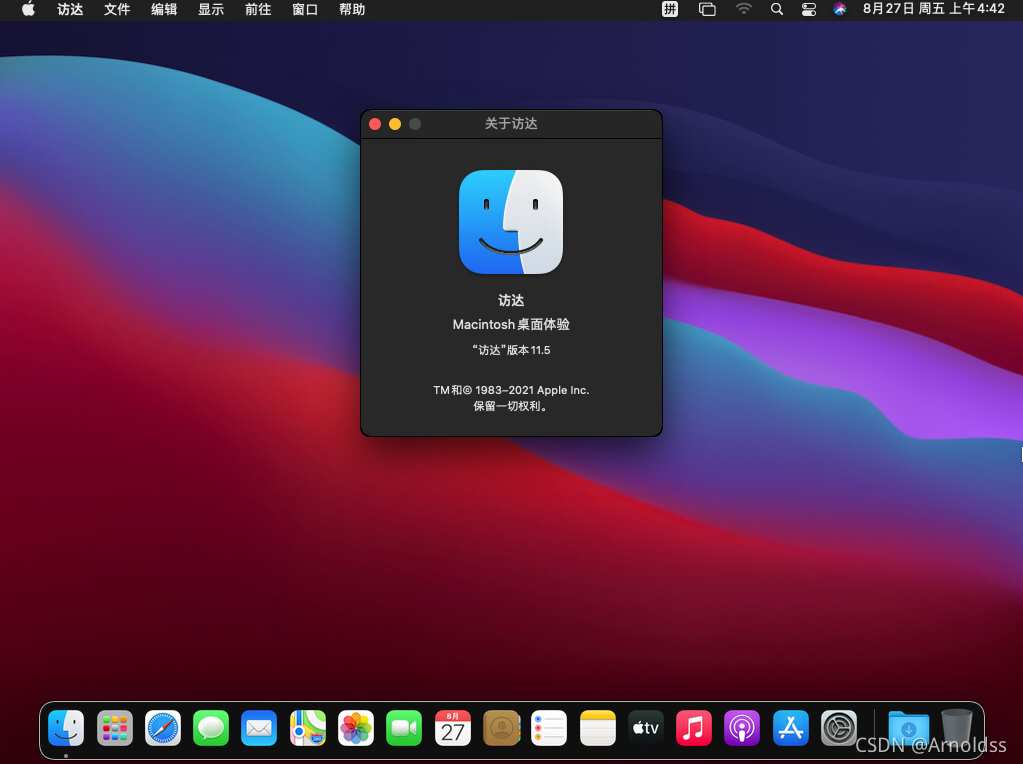The width and height of the screenshot is (1023, 764).
Task: Open Contacts app in the Dock
Action: 501,727
